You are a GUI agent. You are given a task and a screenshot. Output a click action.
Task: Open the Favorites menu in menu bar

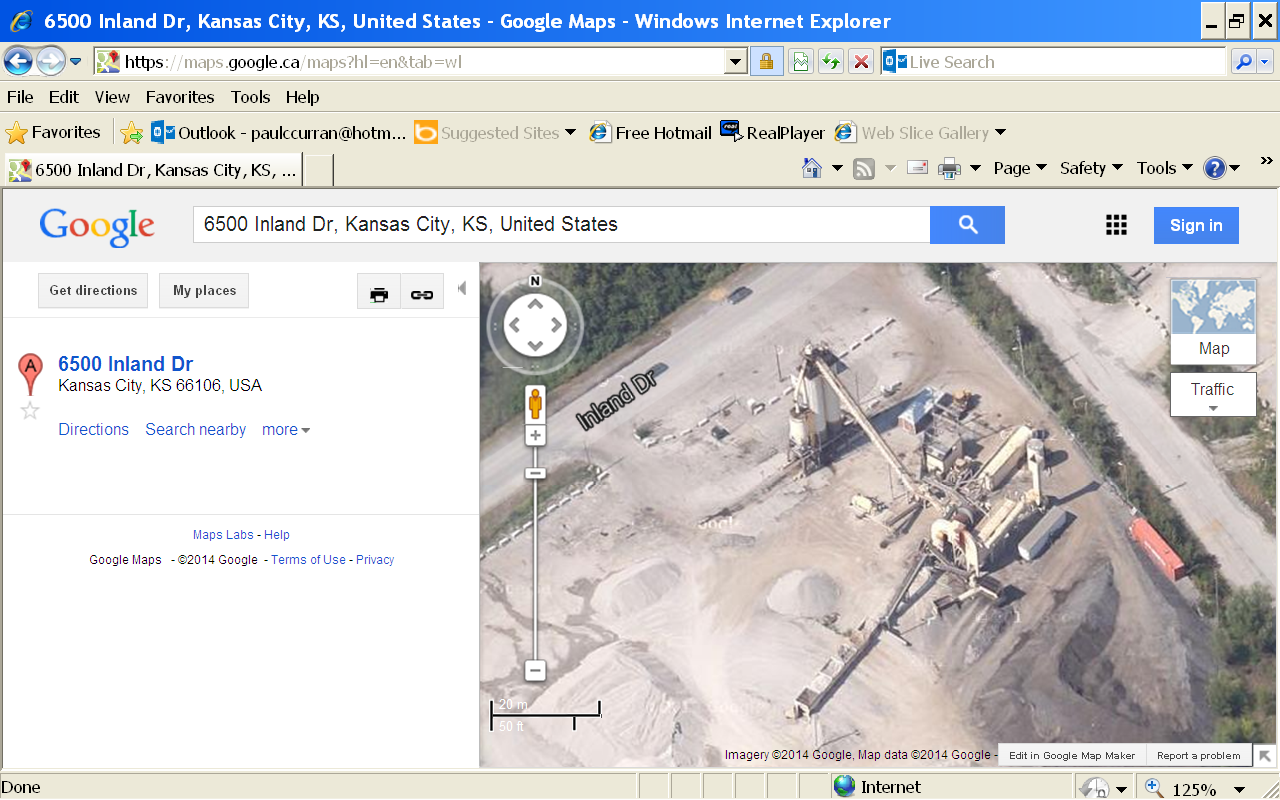pyautogui.click(x=180, y=97)
